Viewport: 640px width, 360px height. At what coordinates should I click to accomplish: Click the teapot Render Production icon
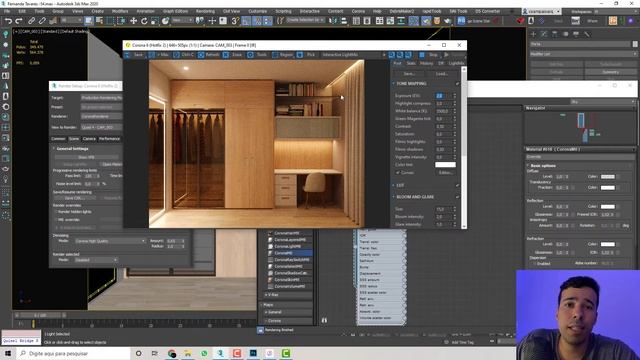click(448, 20)
